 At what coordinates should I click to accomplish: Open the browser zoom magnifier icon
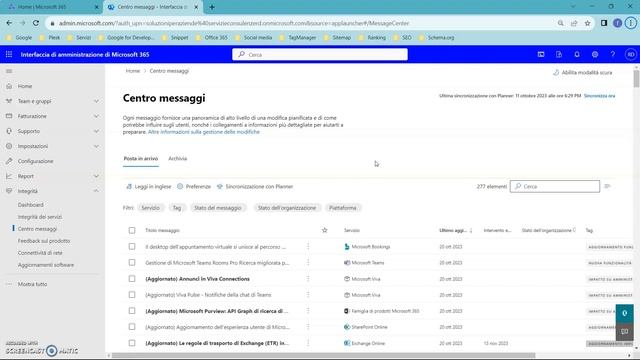pos(560,23)
